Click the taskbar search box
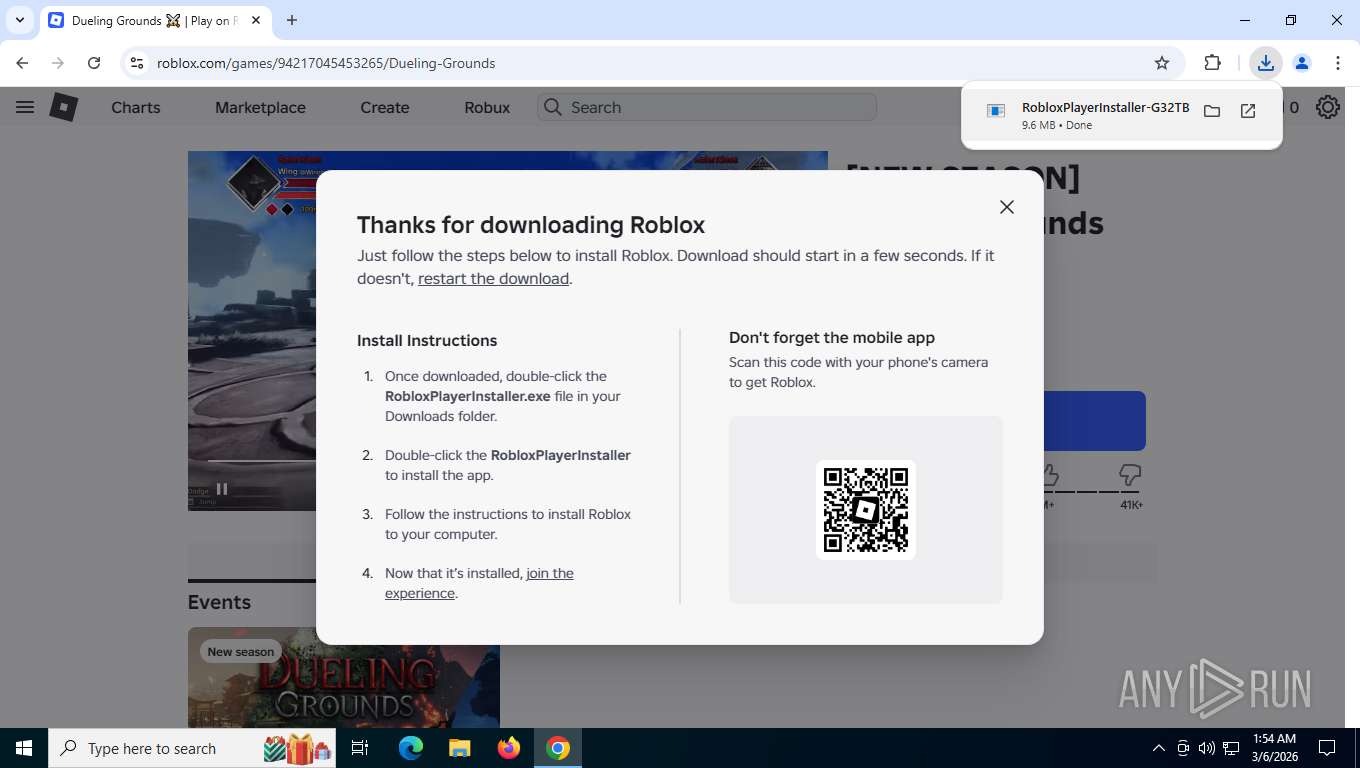This screenshot has height=768, width=1360. pyautogui.click(x=193, y=748)
